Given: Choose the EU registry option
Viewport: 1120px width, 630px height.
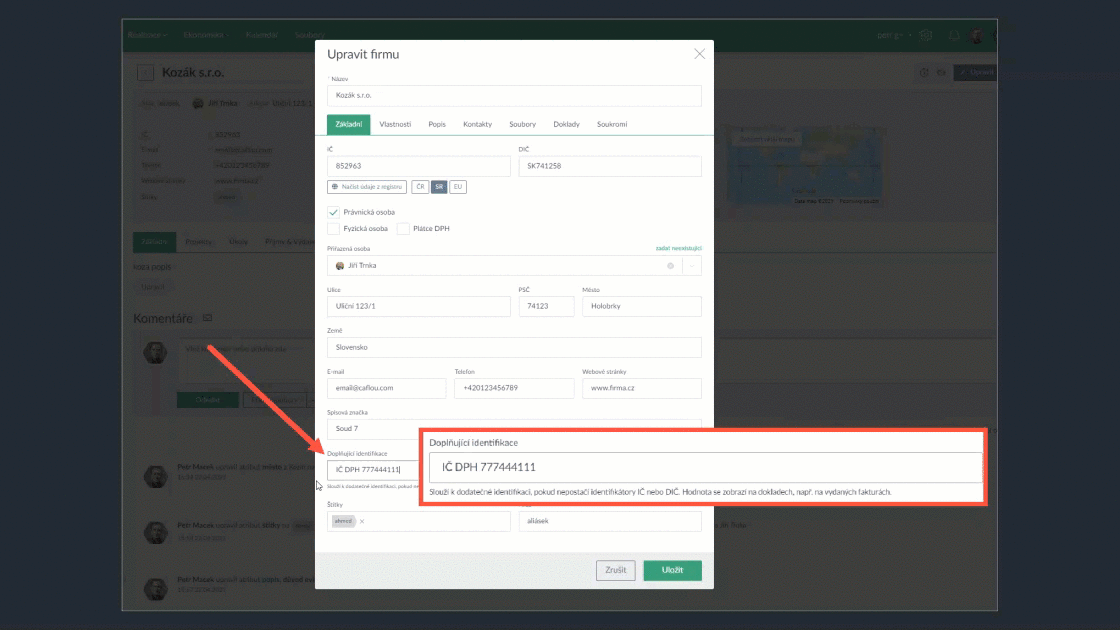Looking at the screenshot, I should pos(457,187).
